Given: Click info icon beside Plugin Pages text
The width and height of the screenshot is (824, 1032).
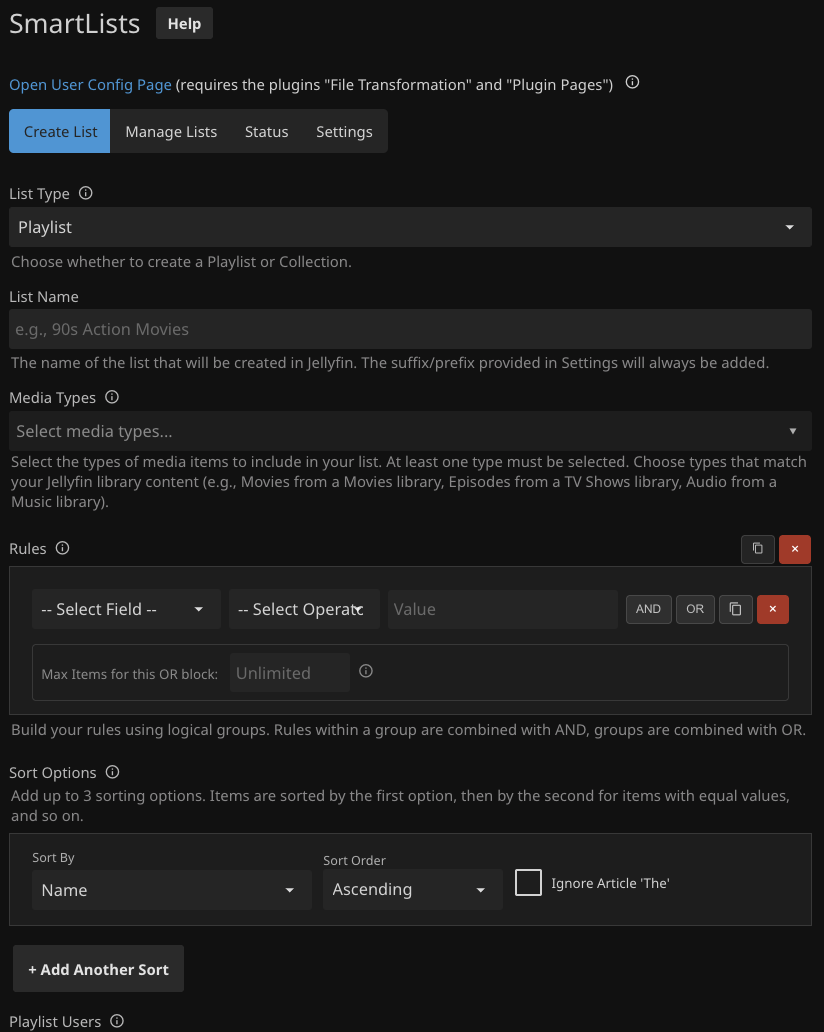Looking at the screenshot, I should coord(632,82).
